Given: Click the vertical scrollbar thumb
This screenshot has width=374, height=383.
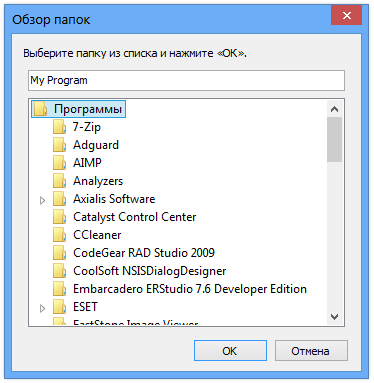Looking at the screenshot, I should (x=334, y=139).
